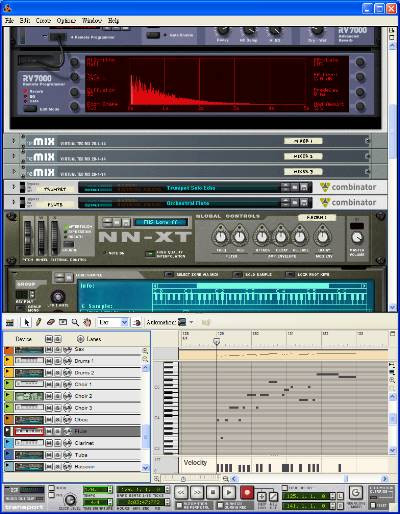Toggle the click checkbox in transport
400x514 pixels.
(51, 488)
